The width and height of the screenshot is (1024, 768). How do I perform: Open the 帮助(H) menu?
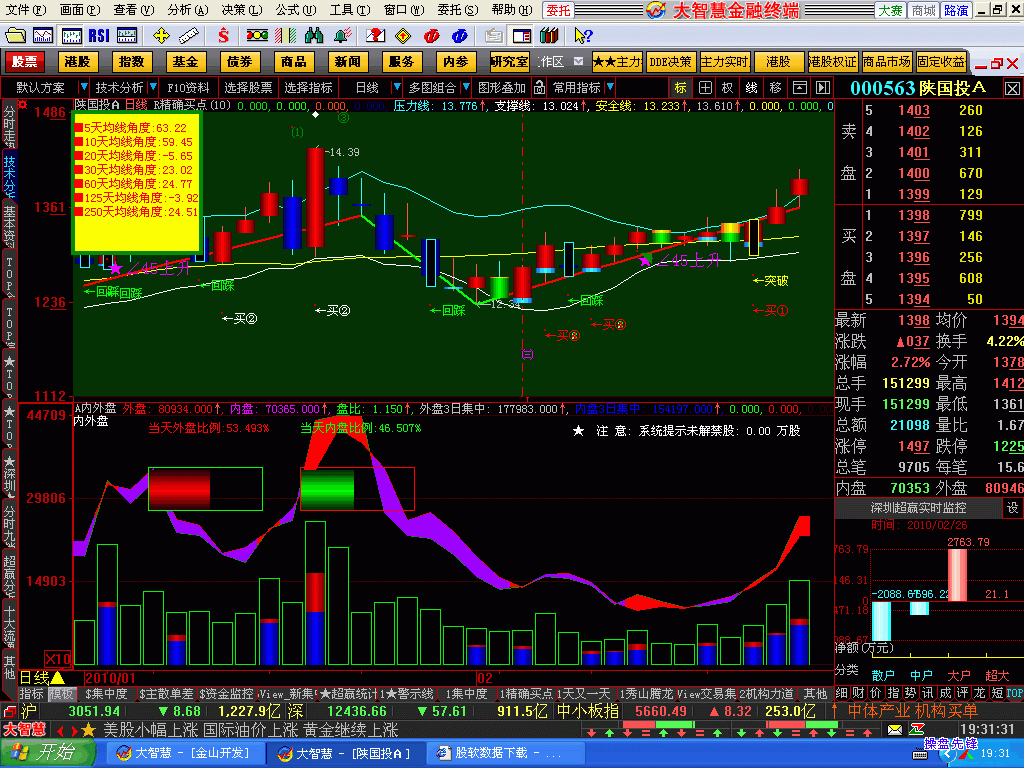[x=511, y=10]
